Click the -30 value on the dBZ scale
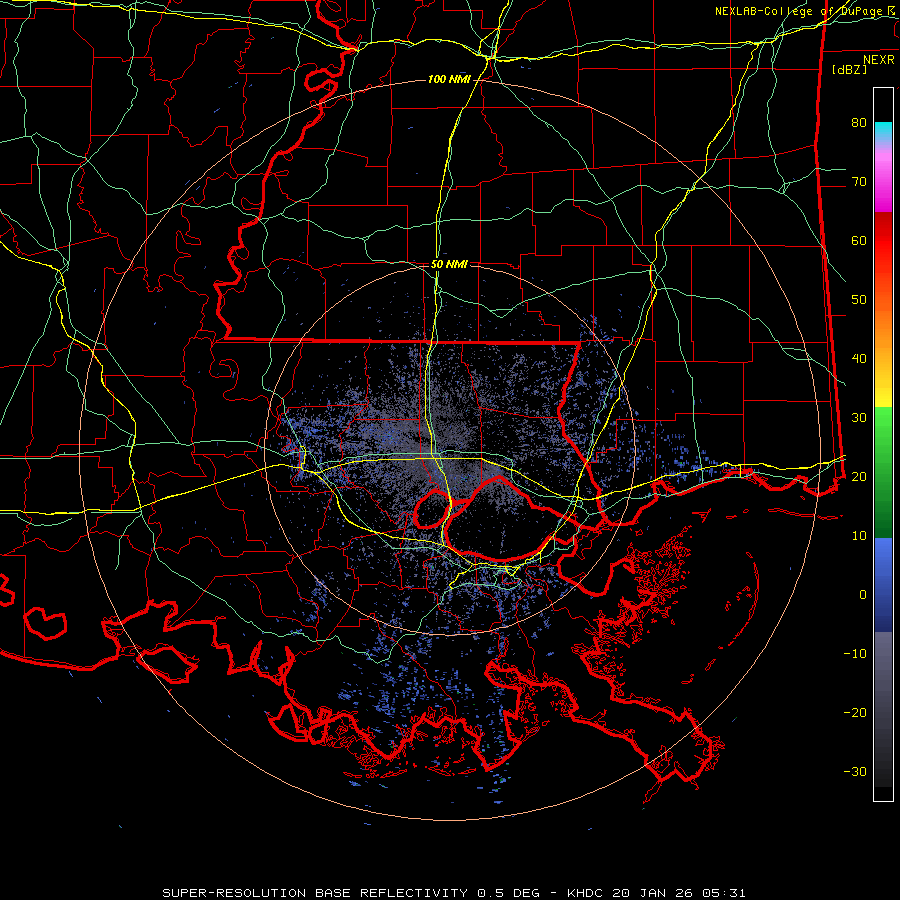The image size is (900, 900). click(855, 771)
